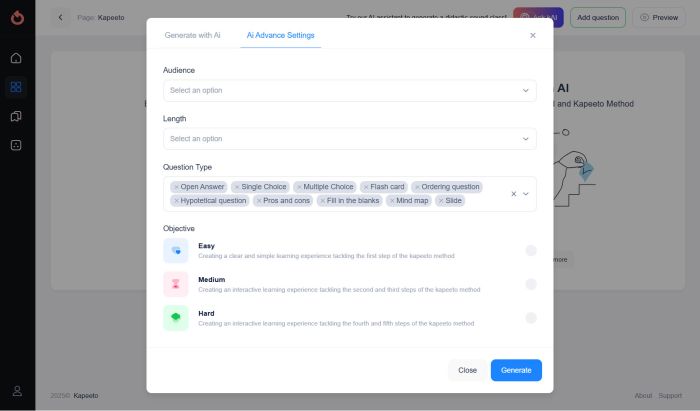Viewport: 700px width, 411px height.
Task: Remove the Mind map tag
Action: coord(392,201)
